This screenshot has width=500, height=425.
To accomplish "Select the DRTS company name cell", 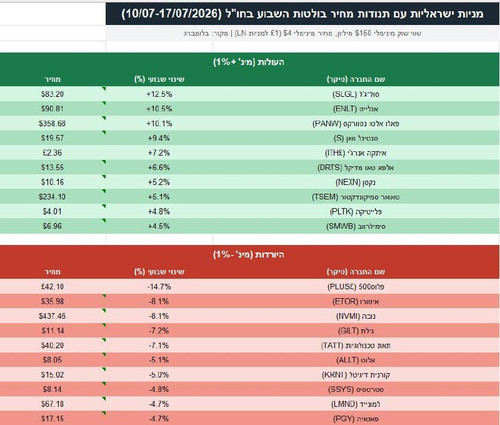I will (356, 167).
